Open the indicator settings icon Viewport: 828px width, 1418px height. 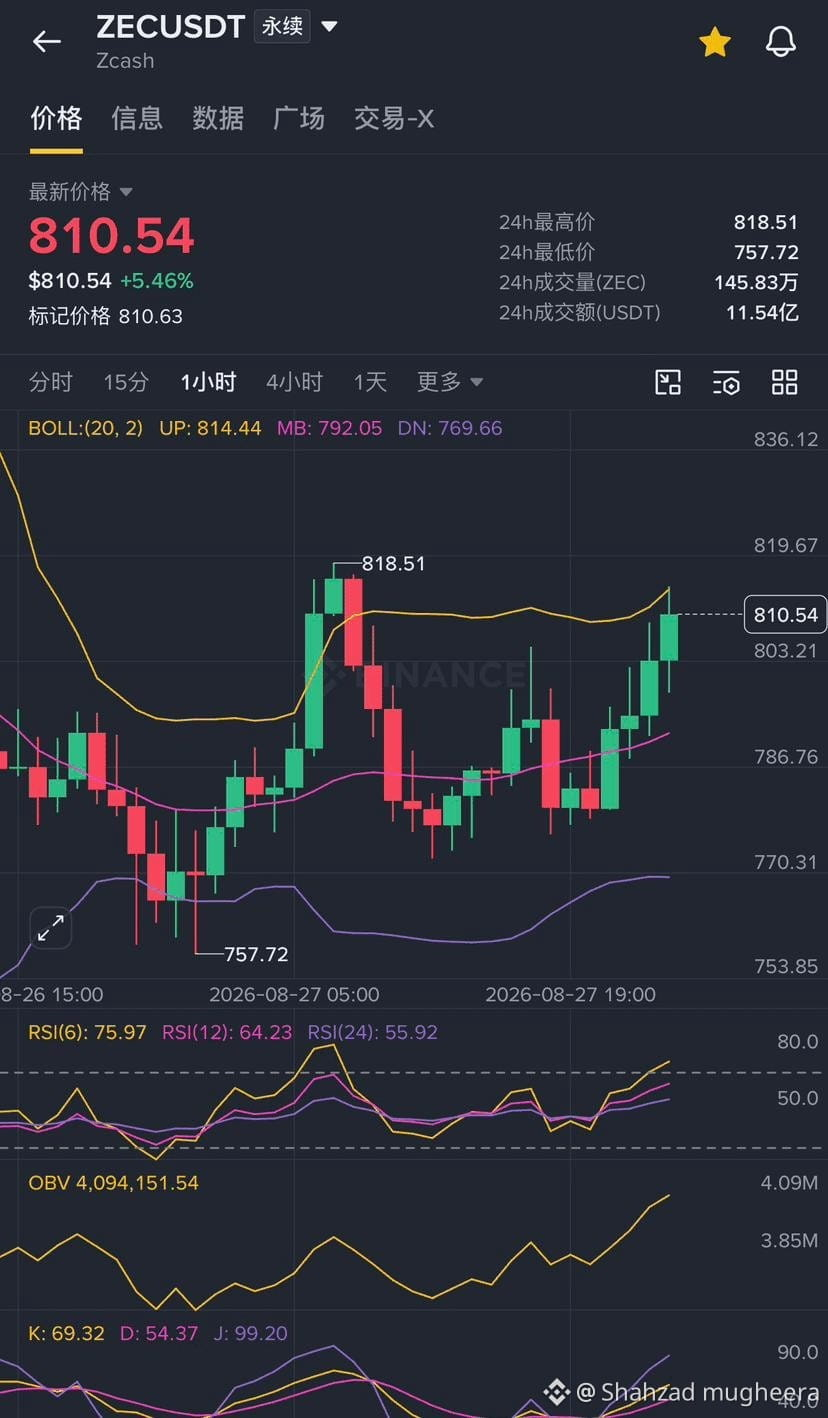726,382
